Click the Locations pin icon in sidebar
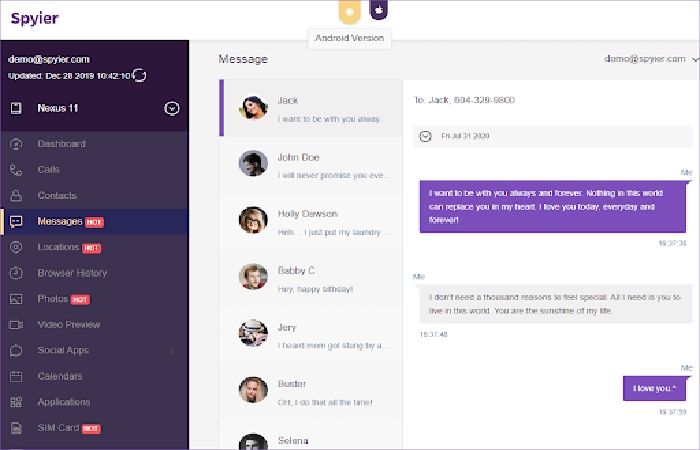Viewport: 700px width, 450px height. [16, 247]
